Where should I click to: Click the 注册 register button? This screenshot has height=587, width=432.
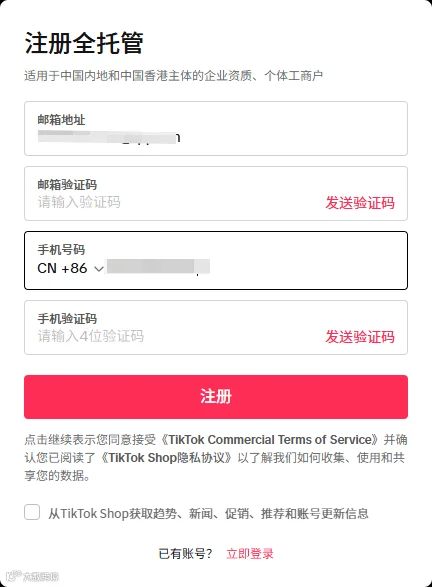[216, 397]
